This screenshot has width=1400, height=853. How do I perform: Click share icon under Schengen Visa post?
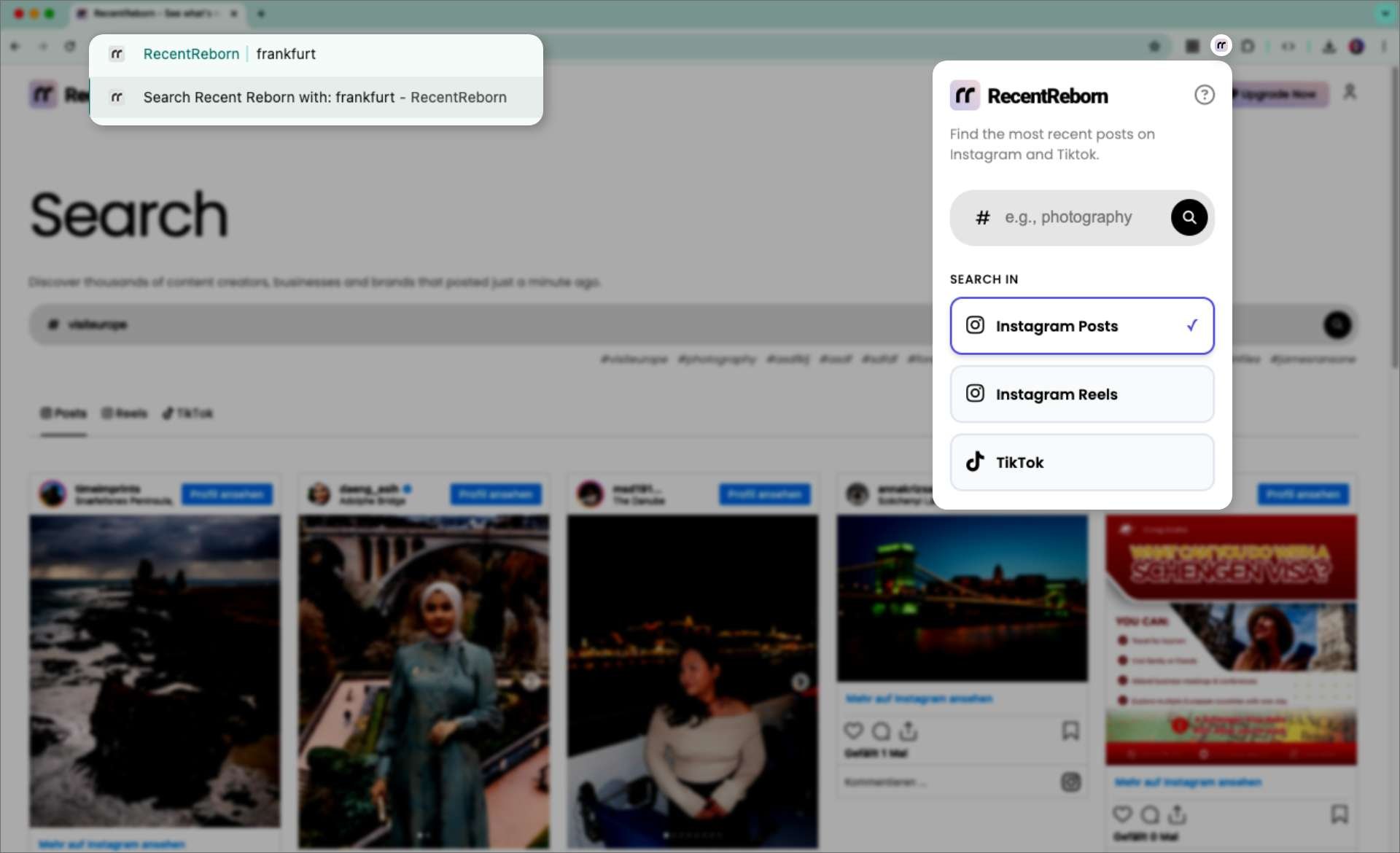pos(1178,814)
